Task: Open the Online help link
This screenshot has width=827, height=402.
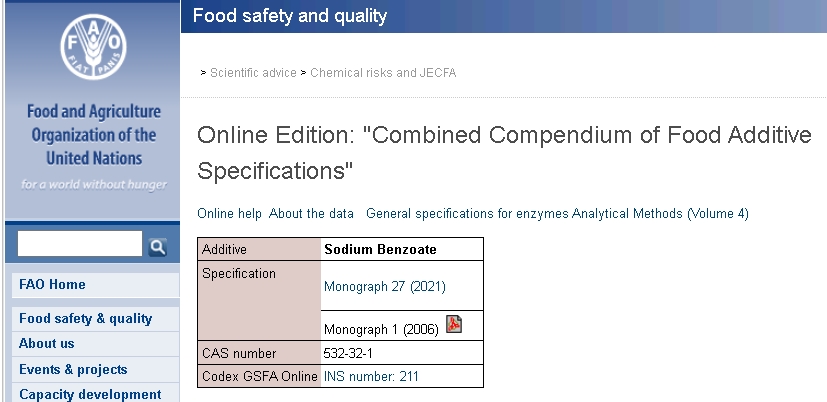Action: click(x=229, y=214)
